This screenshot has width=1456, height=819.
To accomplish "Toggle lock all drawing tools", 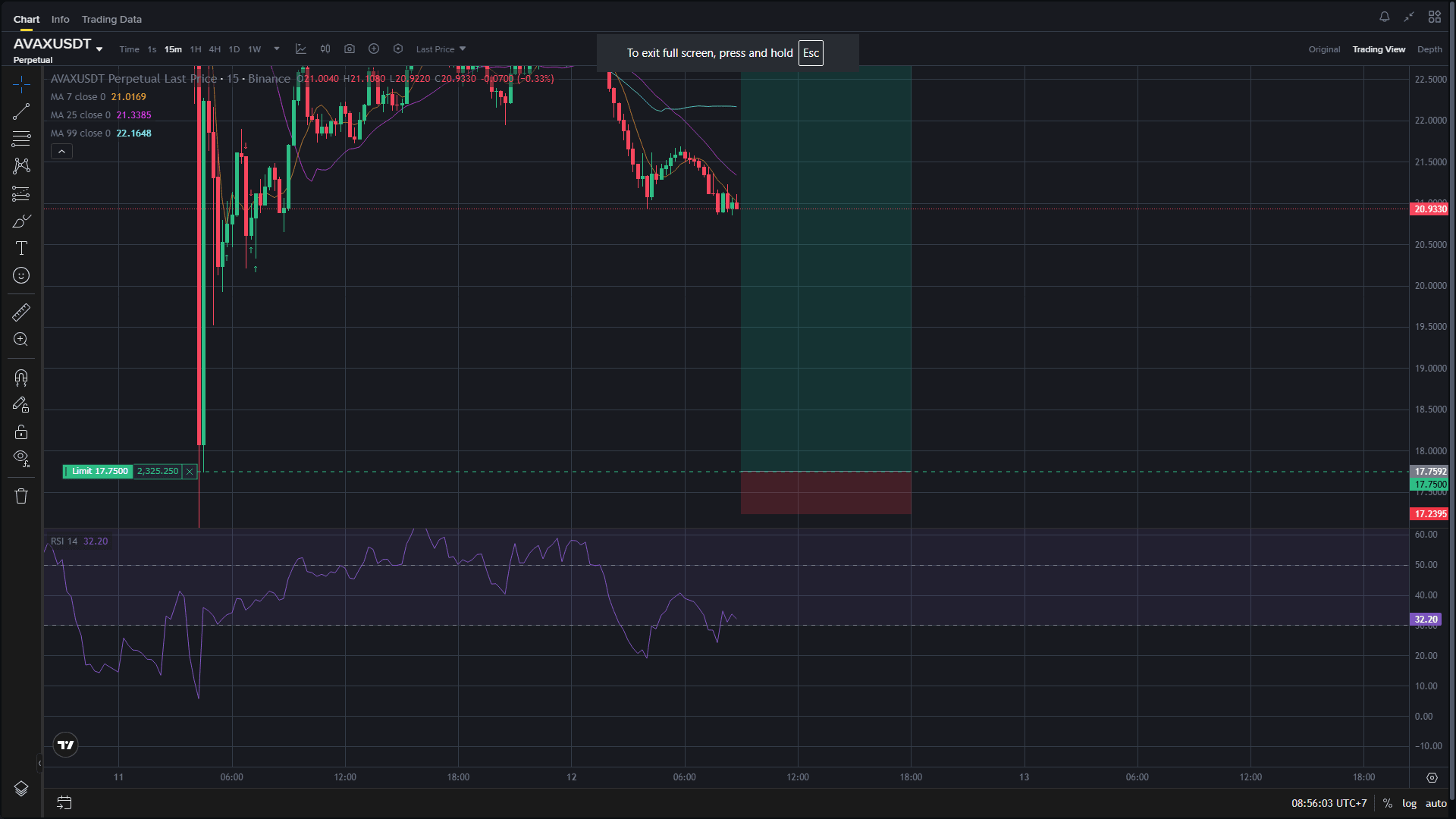I will pyautogui.click(x=21, y=432).
